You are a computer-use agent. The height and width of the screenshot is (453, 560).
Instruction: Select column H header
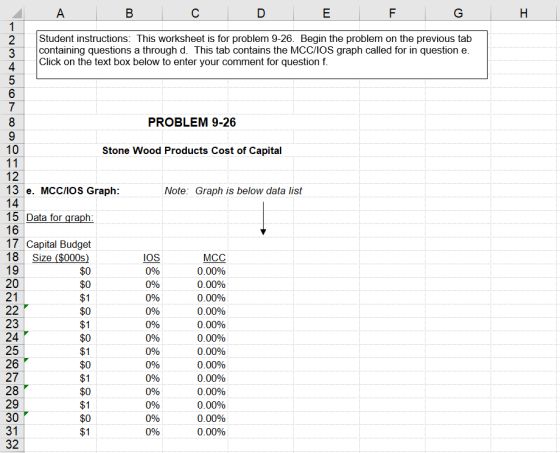(524, 13)
